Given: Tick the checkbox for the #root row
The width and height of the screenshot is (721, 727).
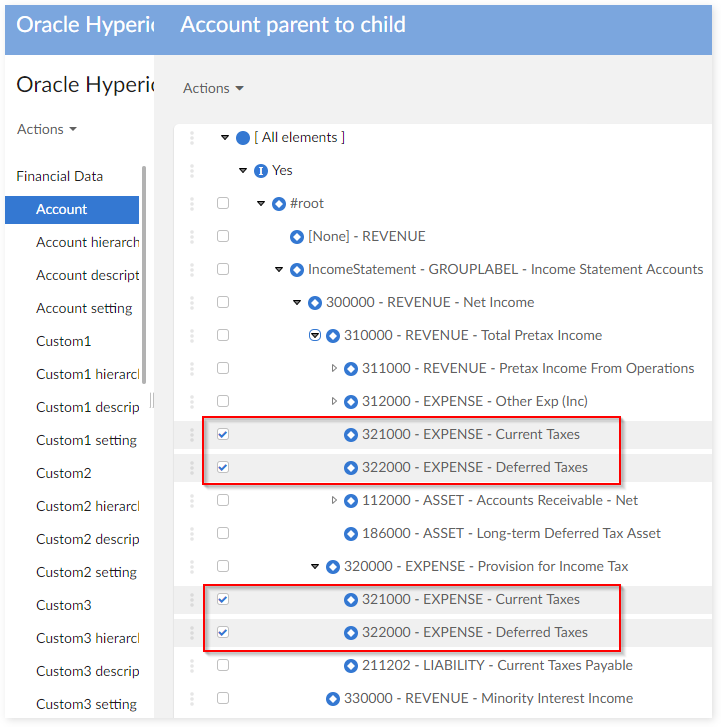Looking at the screenshot, I should 223,203.
